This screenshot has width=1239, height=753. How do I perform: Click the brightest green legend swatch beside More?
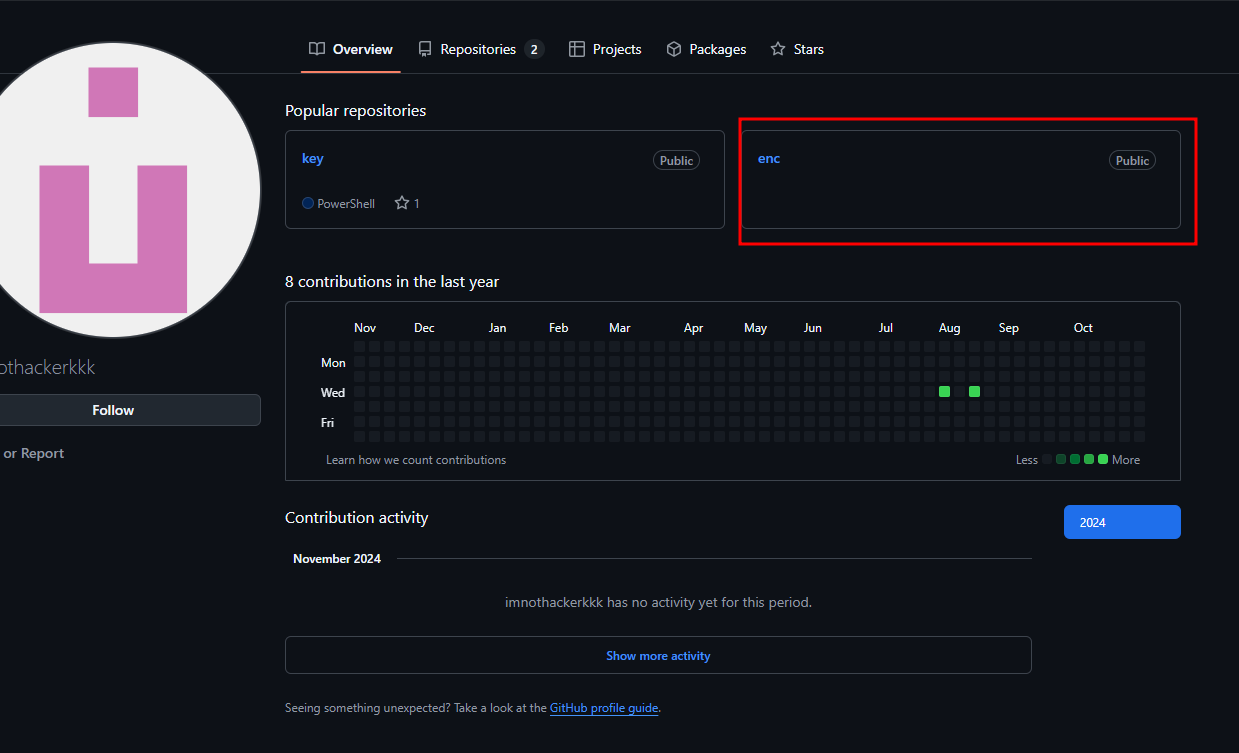click(x=1103, y=459)
